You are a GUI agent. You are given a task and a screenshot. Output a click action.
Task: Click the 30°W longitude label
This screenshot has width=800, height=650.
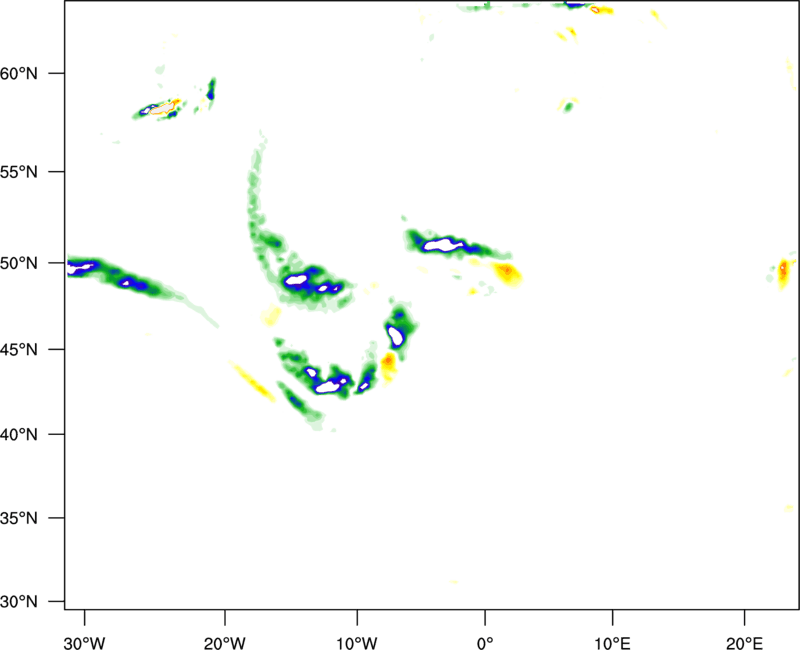[85, 643]
